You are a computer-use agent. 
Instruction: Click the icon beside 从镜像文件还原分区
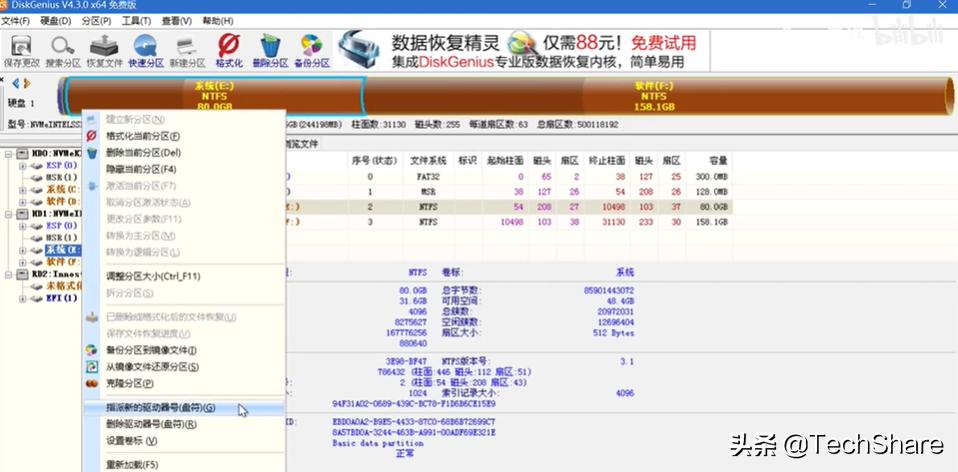92,367
